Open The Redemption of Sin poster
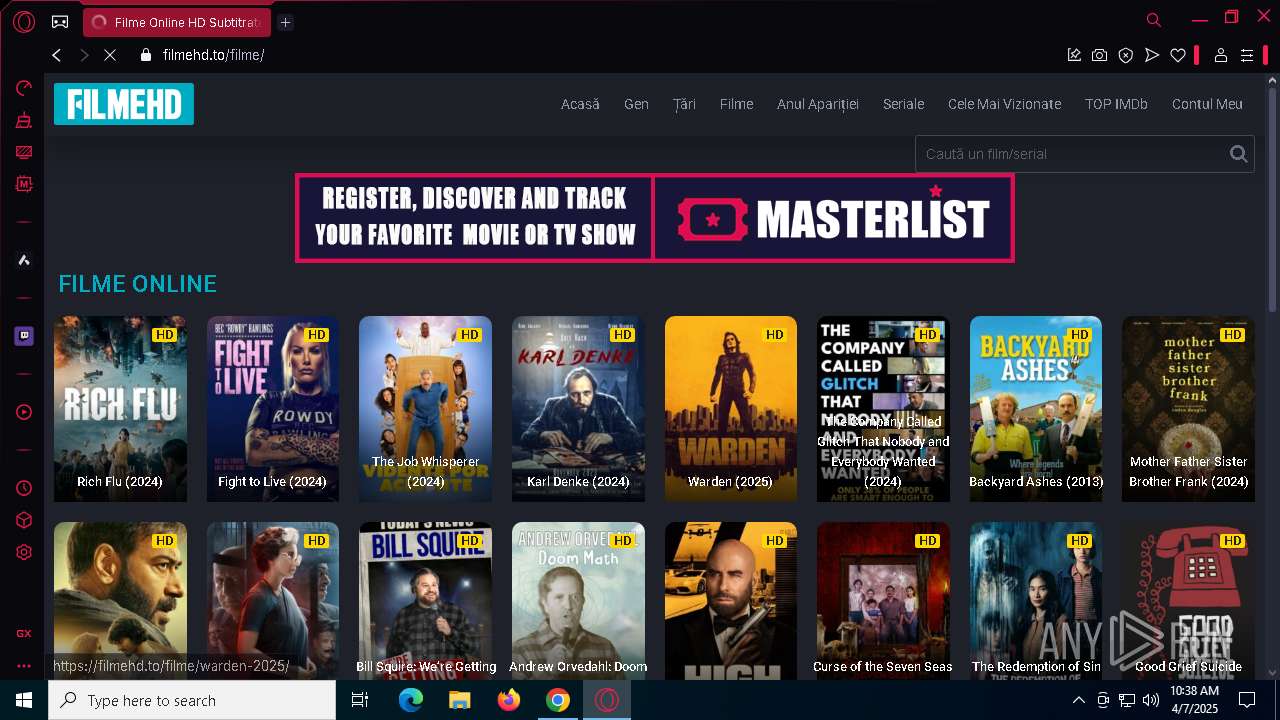Viewport: 1280px width, 720px height. coord(1036,600)
